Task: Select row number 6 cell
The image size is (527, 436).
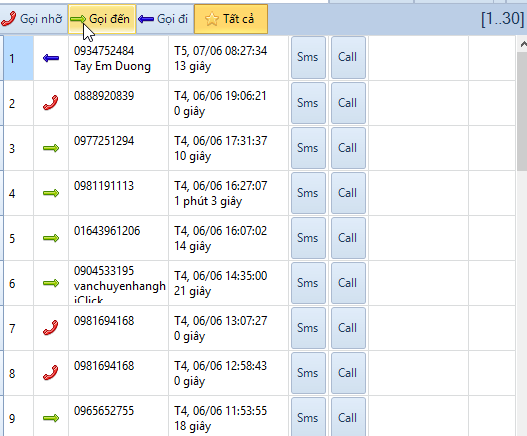Action: click(x=18, y=283)
